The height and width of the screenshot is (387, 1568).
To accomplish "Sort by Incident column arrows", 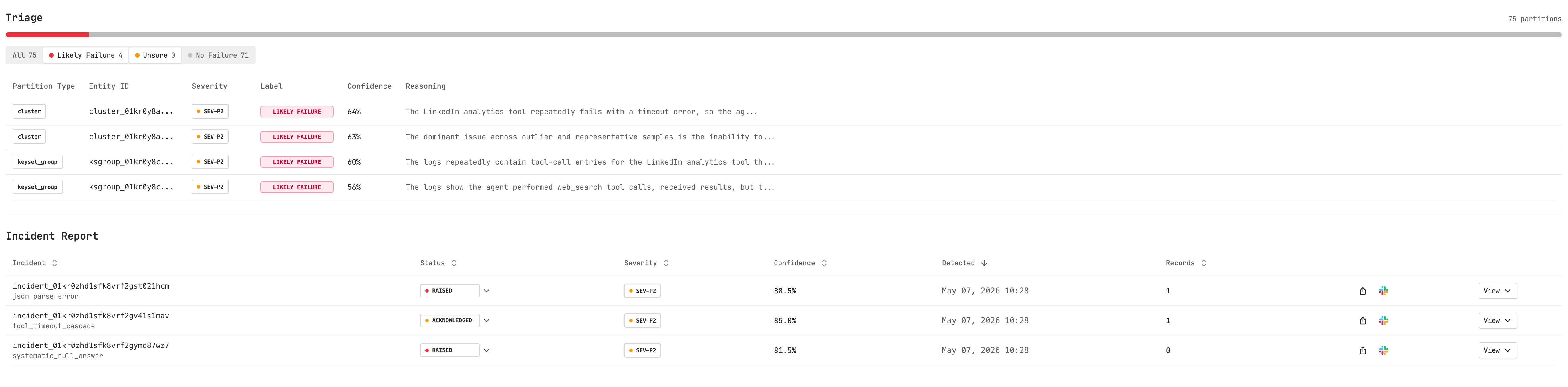I will (55, 263).
